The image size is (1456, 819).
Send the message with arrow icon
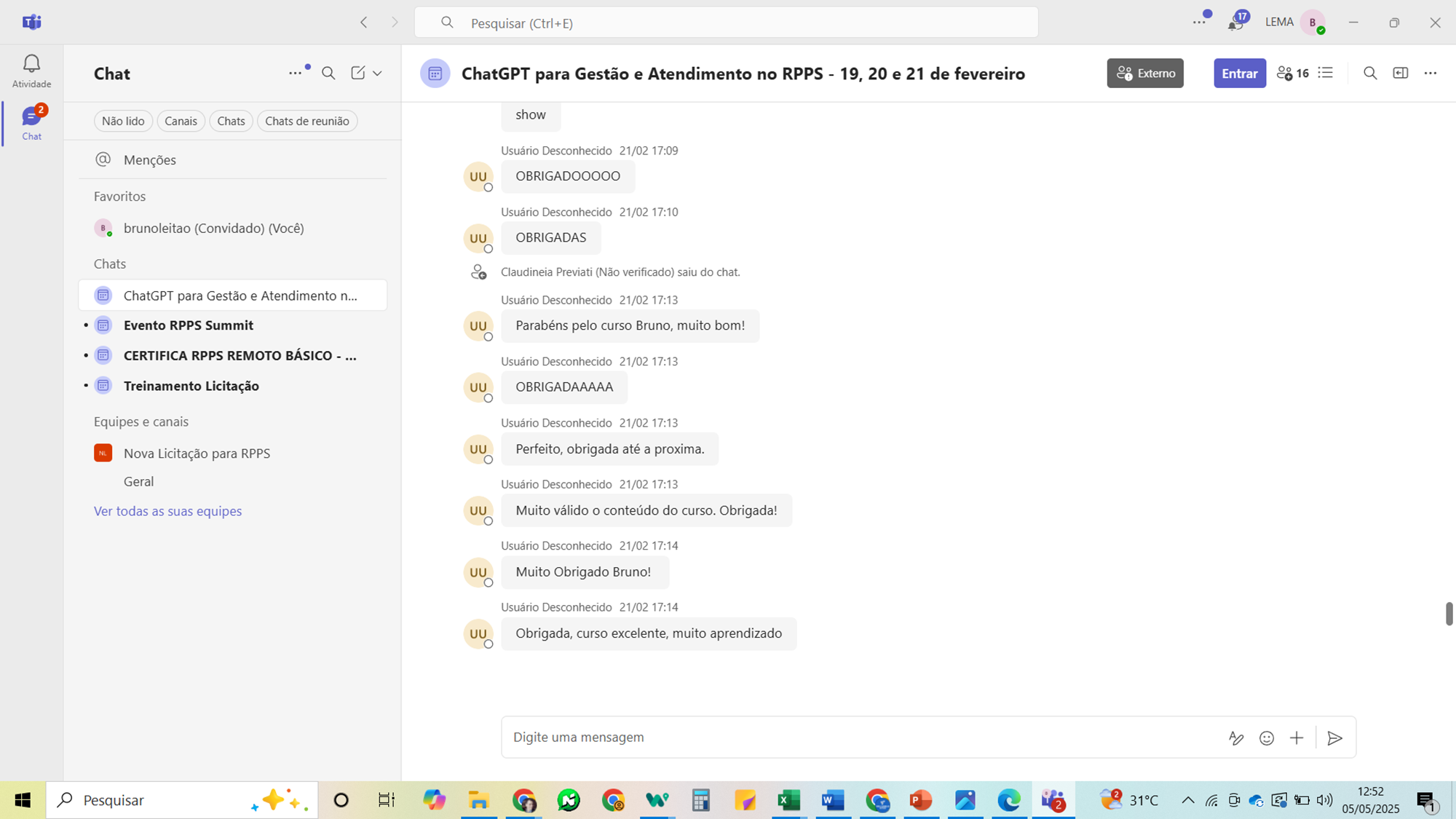click(x=1334, y=738)
